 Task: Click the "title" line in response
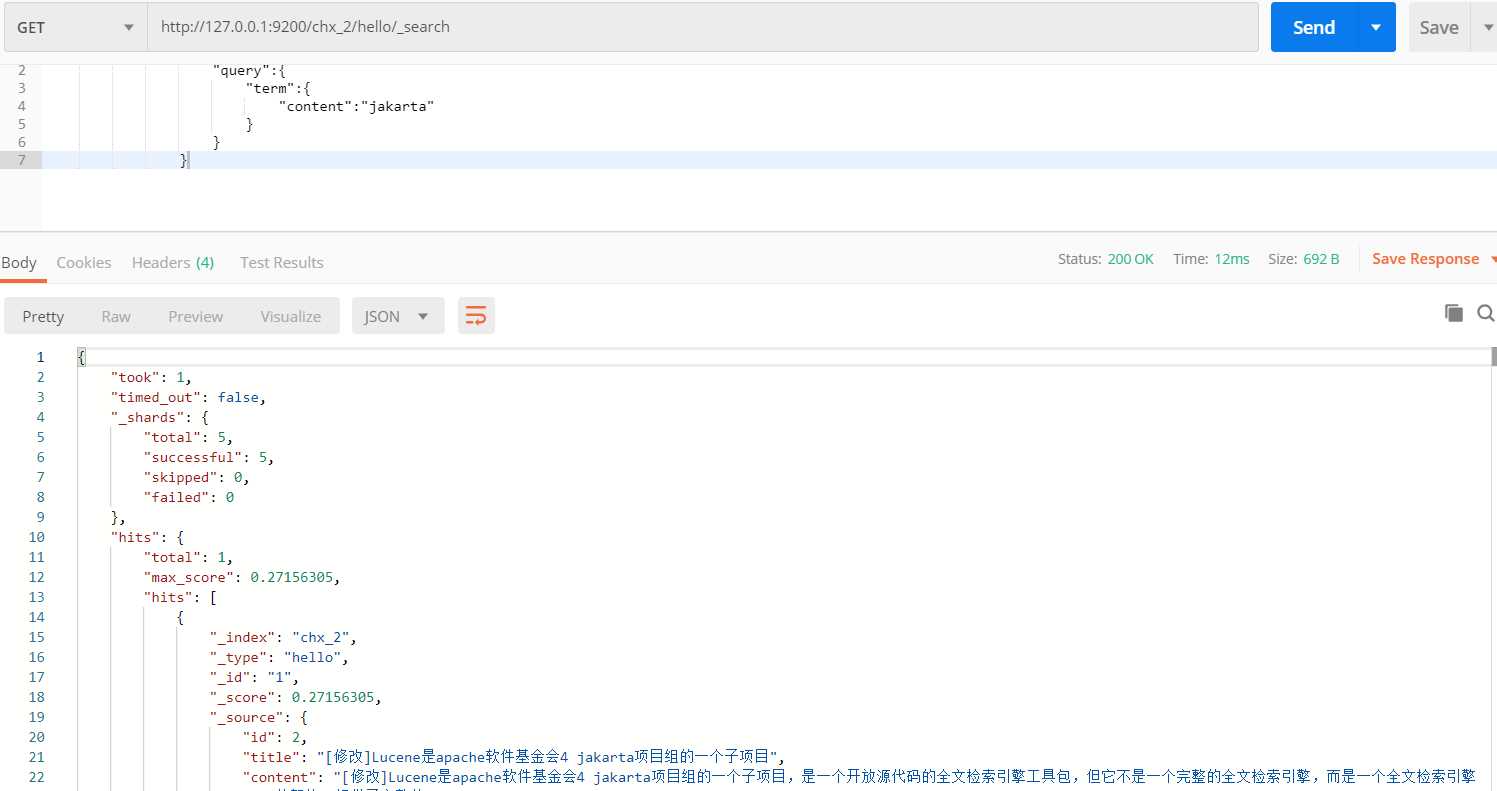(515, 757)
